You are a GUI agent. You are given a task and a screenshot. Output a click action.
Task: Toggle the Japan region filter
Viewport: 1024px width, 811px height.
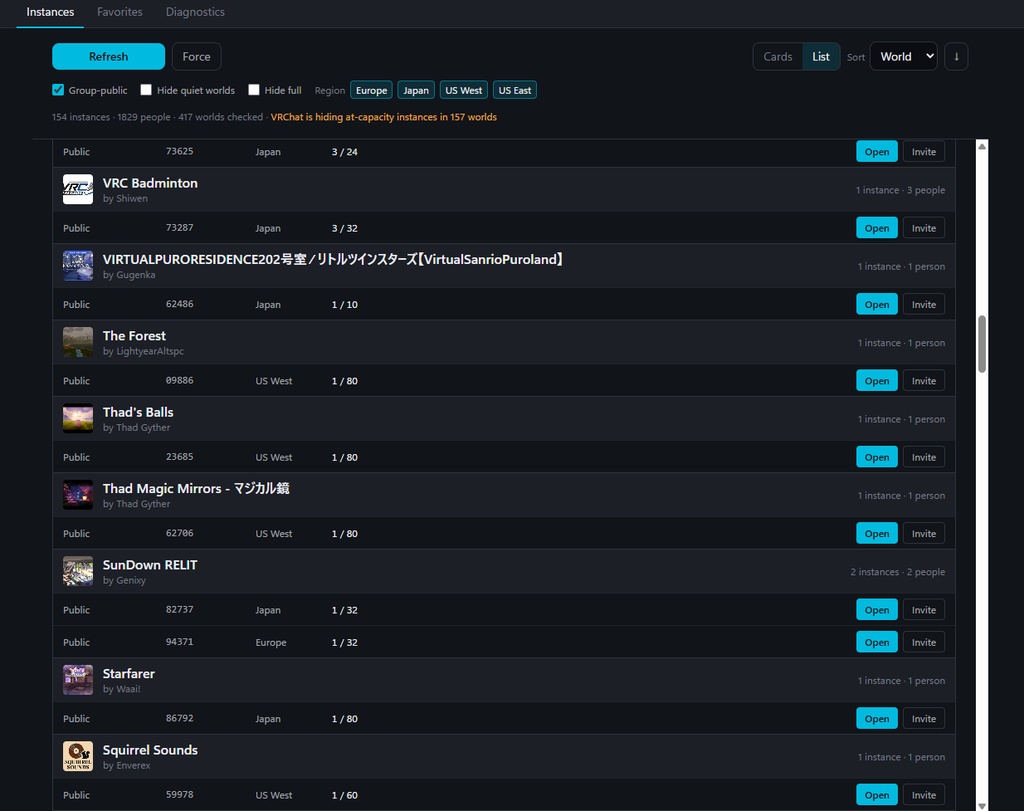click(416, 90)
